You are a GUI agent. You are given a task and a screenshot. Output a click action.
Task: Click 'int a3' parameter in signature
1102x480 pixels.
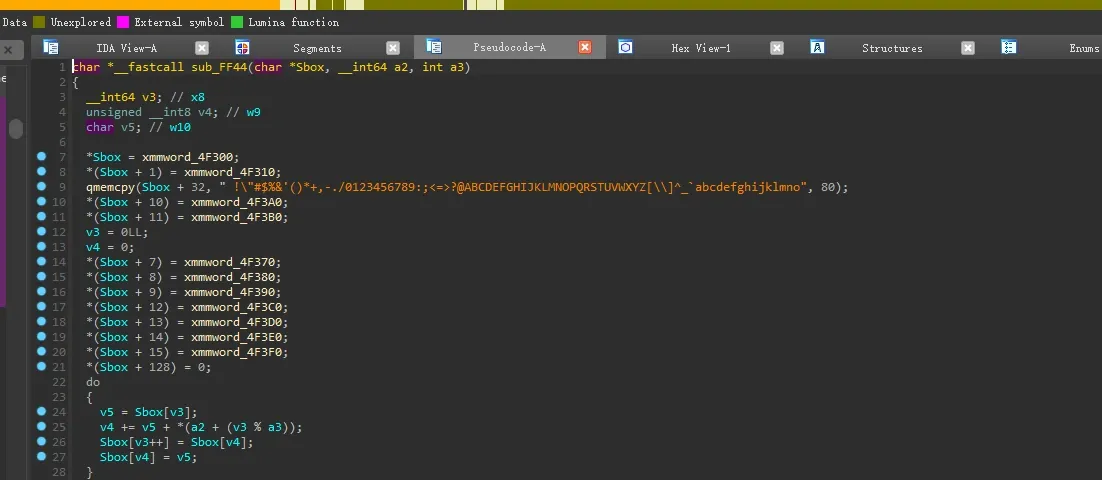coord(443,67)
